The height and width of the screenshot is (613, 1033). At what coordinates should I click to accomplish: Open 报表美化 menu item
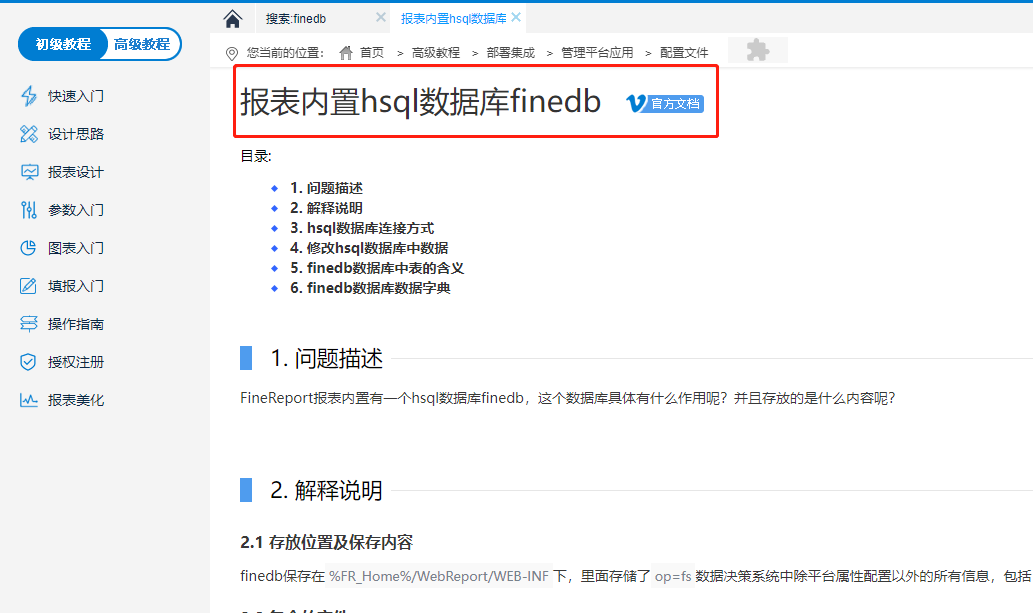(x=76, y=400)
